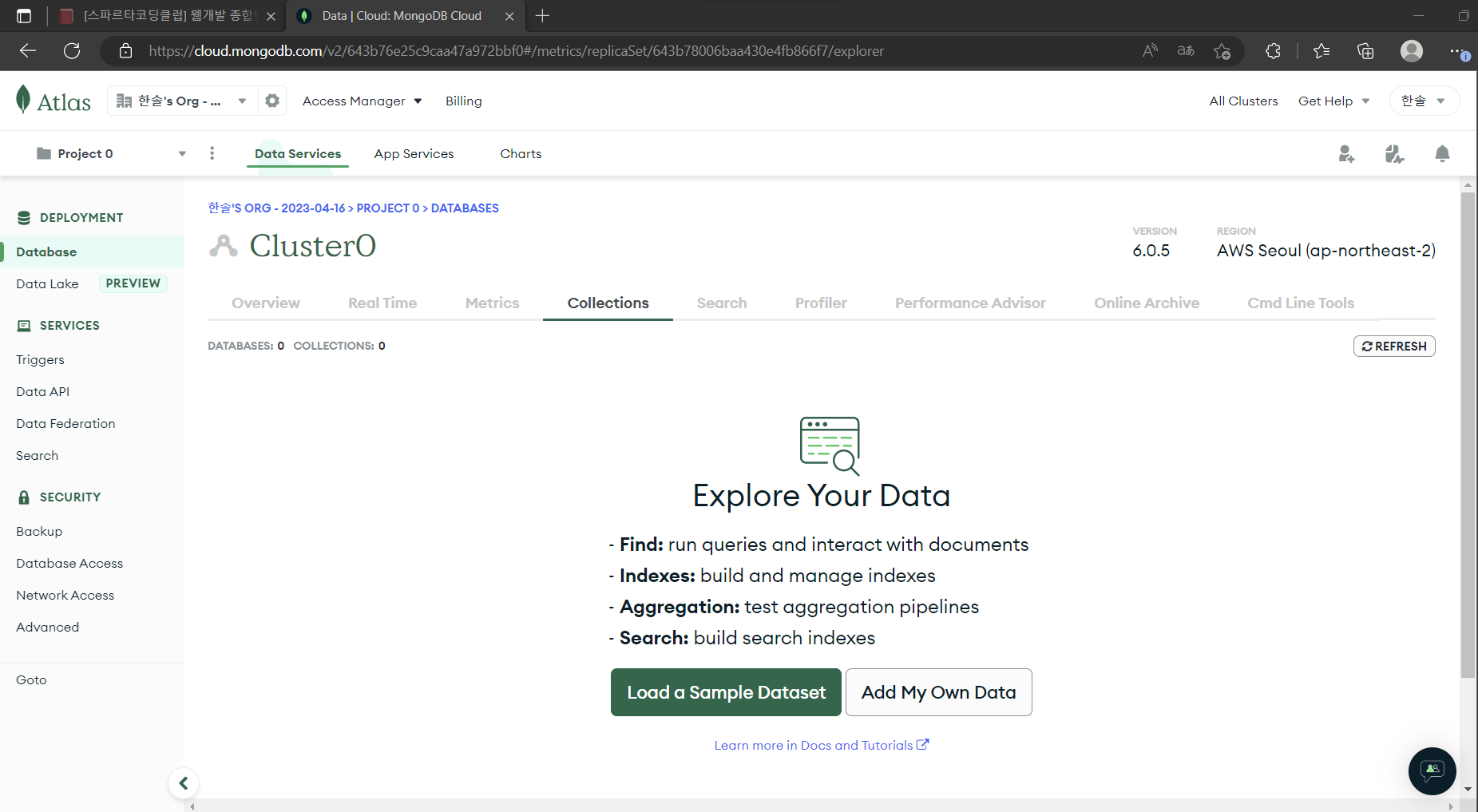Reload page with browser refresh icon
1478x812 pixels.
72,51
